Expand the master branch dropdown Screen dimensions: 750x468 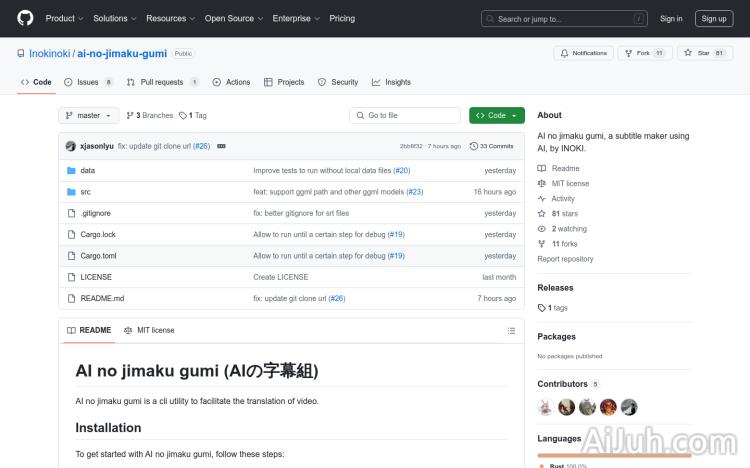point(88,115)
